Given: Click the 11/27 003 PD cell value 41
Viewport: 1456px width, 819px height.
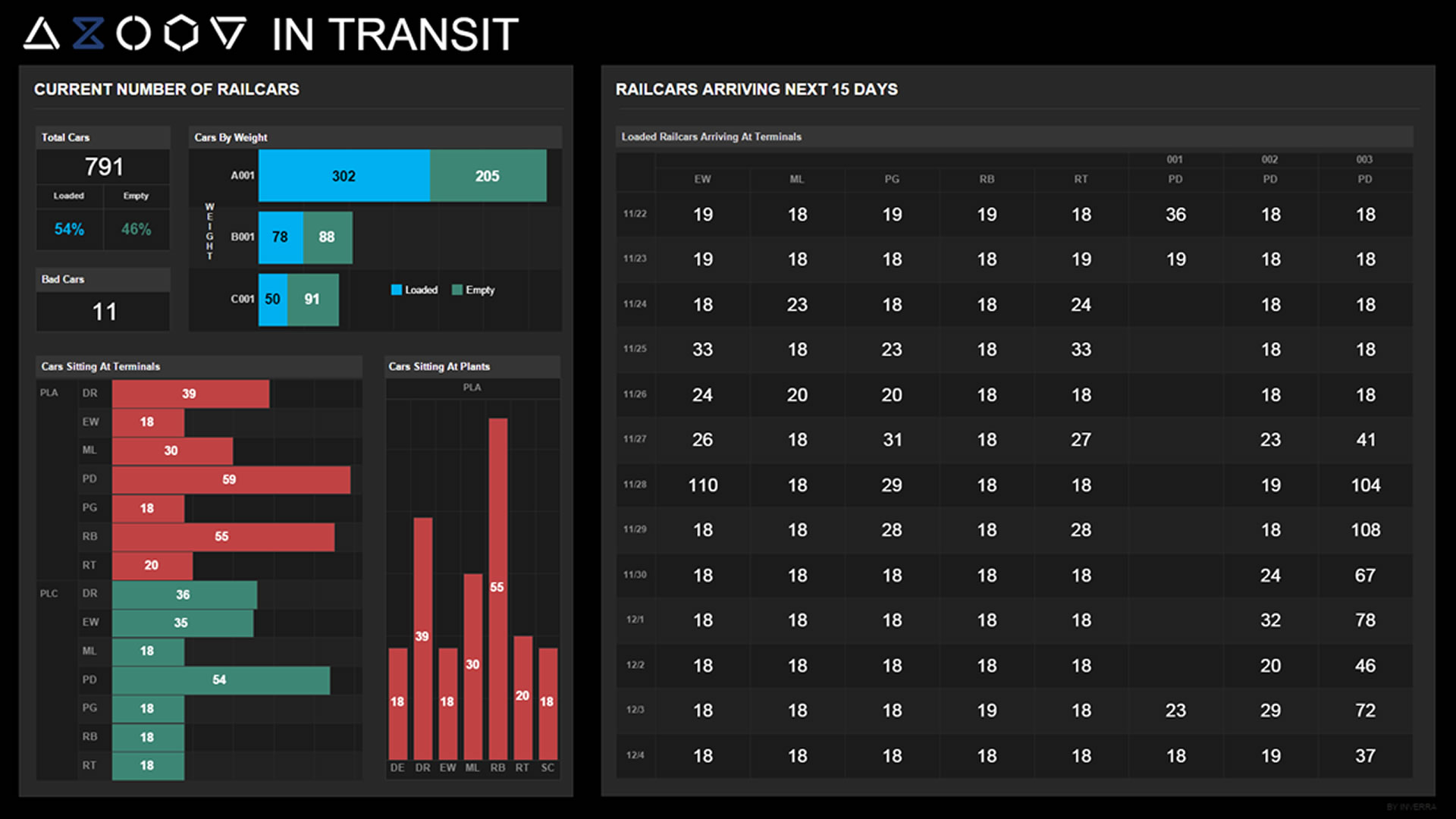Looking at the screenshot, I should click(1365, 440).
